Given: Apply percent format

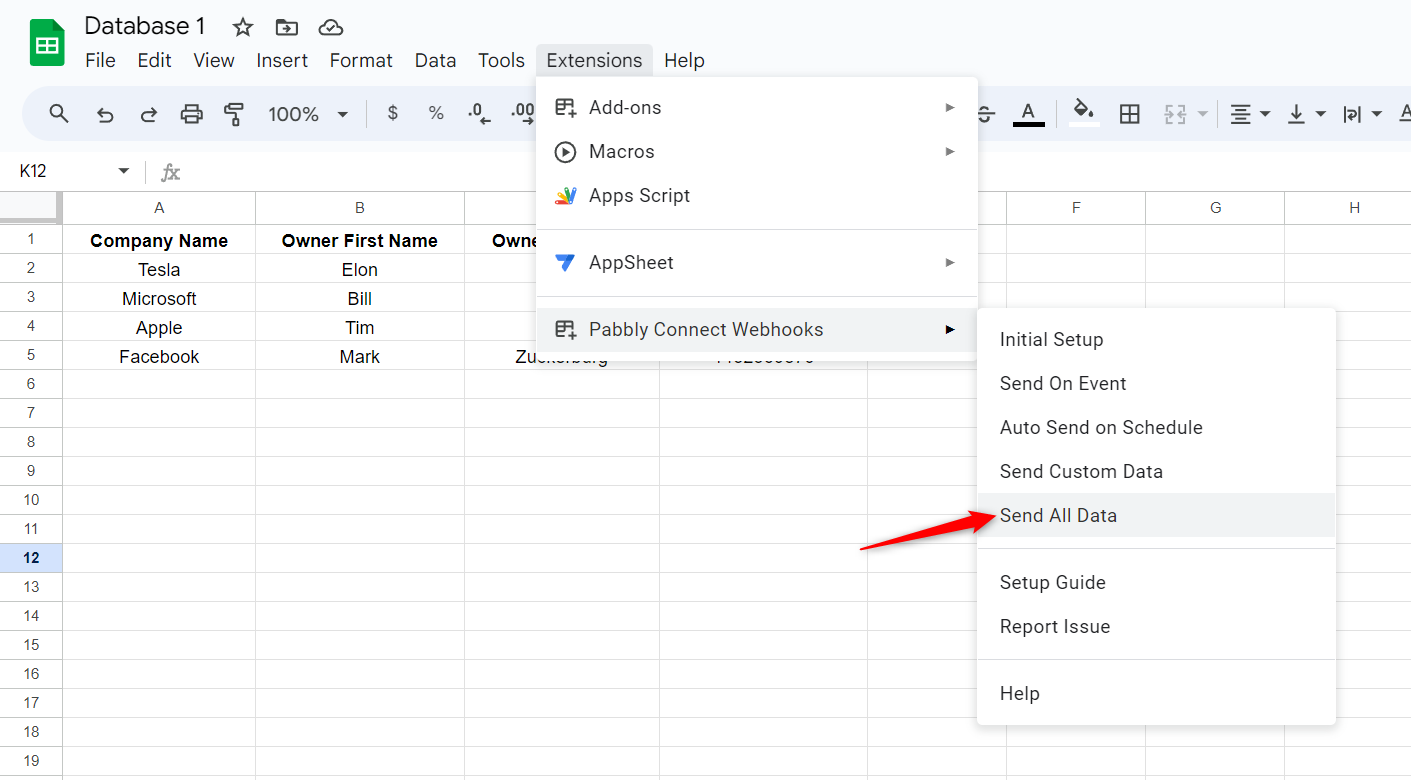Looking at the screenshot, I should pyautogui.click(x=436, y=114).
